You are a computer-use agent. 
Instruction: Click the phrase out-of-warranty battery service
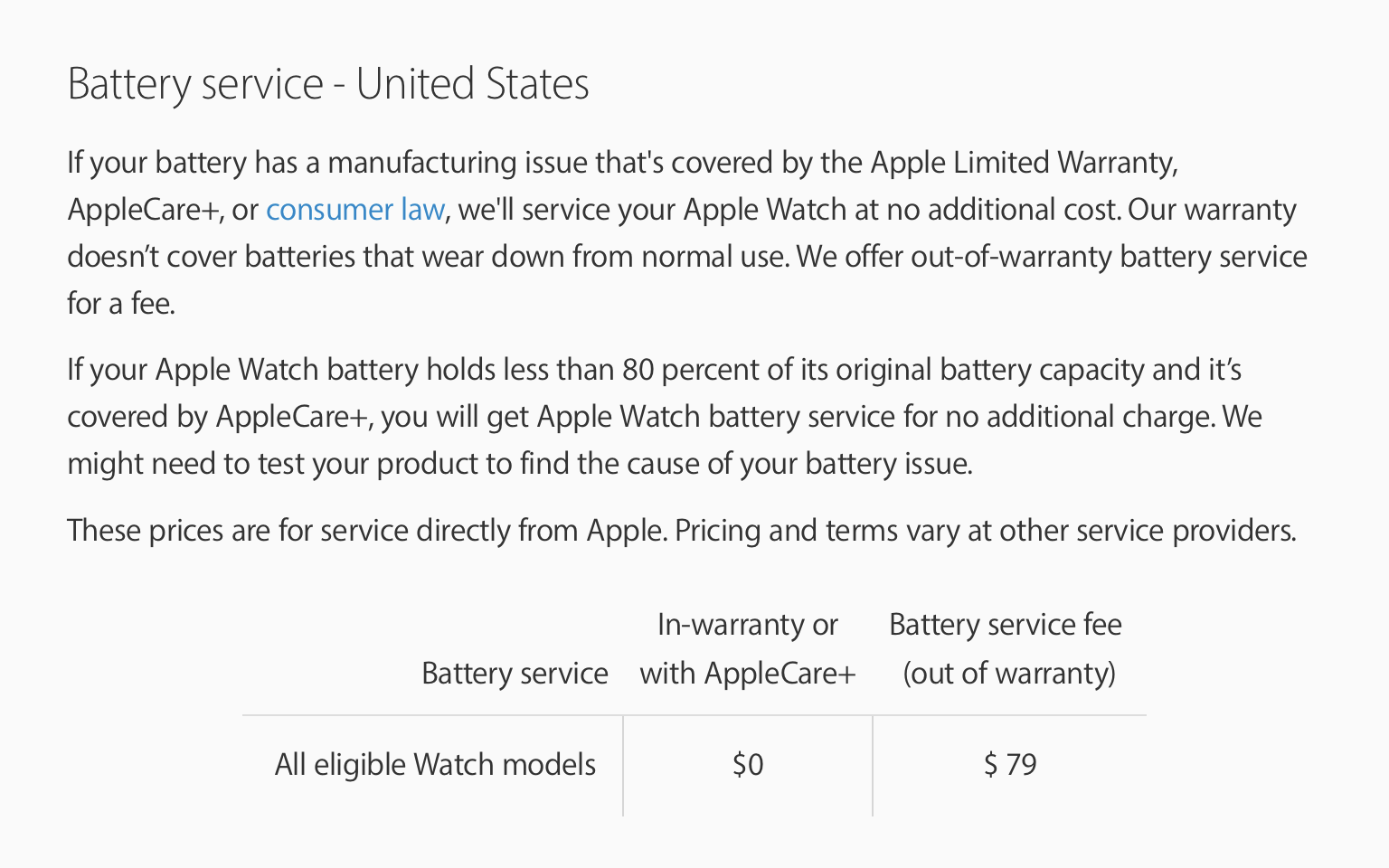click(x=1108, y=257)
